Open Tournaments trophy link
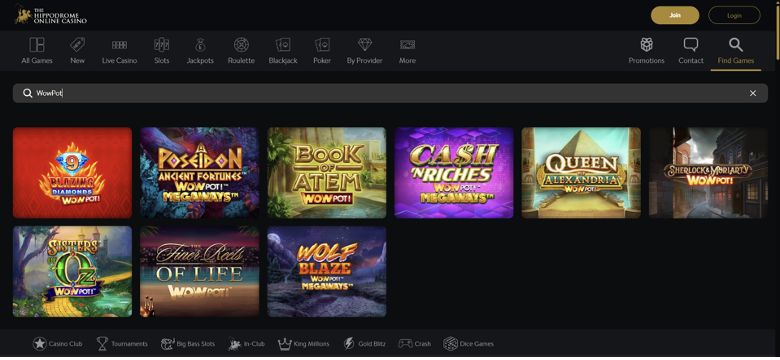Viewport: 780px width, 360px height. pos(122,344)
